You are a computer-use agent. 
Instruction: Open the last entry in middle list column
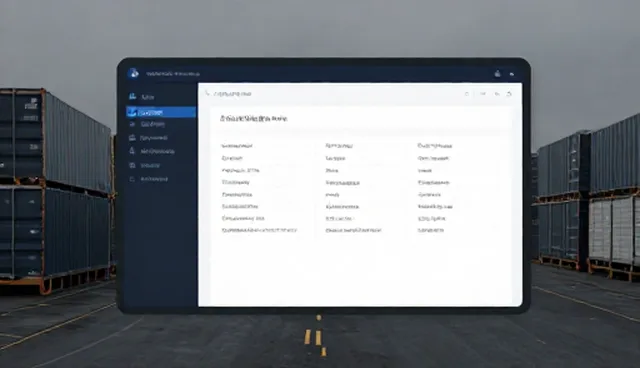point(353,230)
